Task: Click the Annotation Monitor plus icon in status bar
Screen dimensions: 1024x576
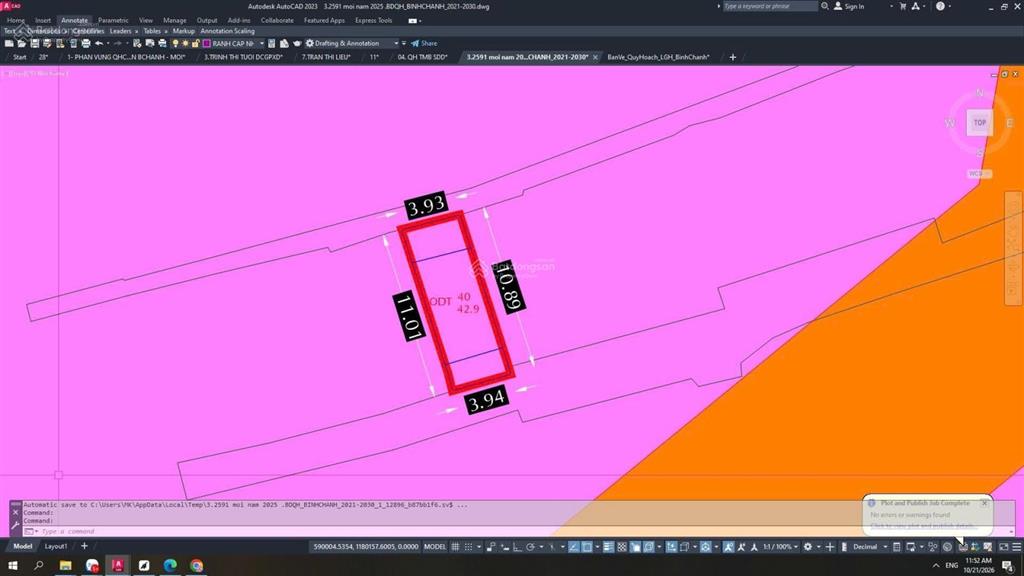Action: click(830, 547)
